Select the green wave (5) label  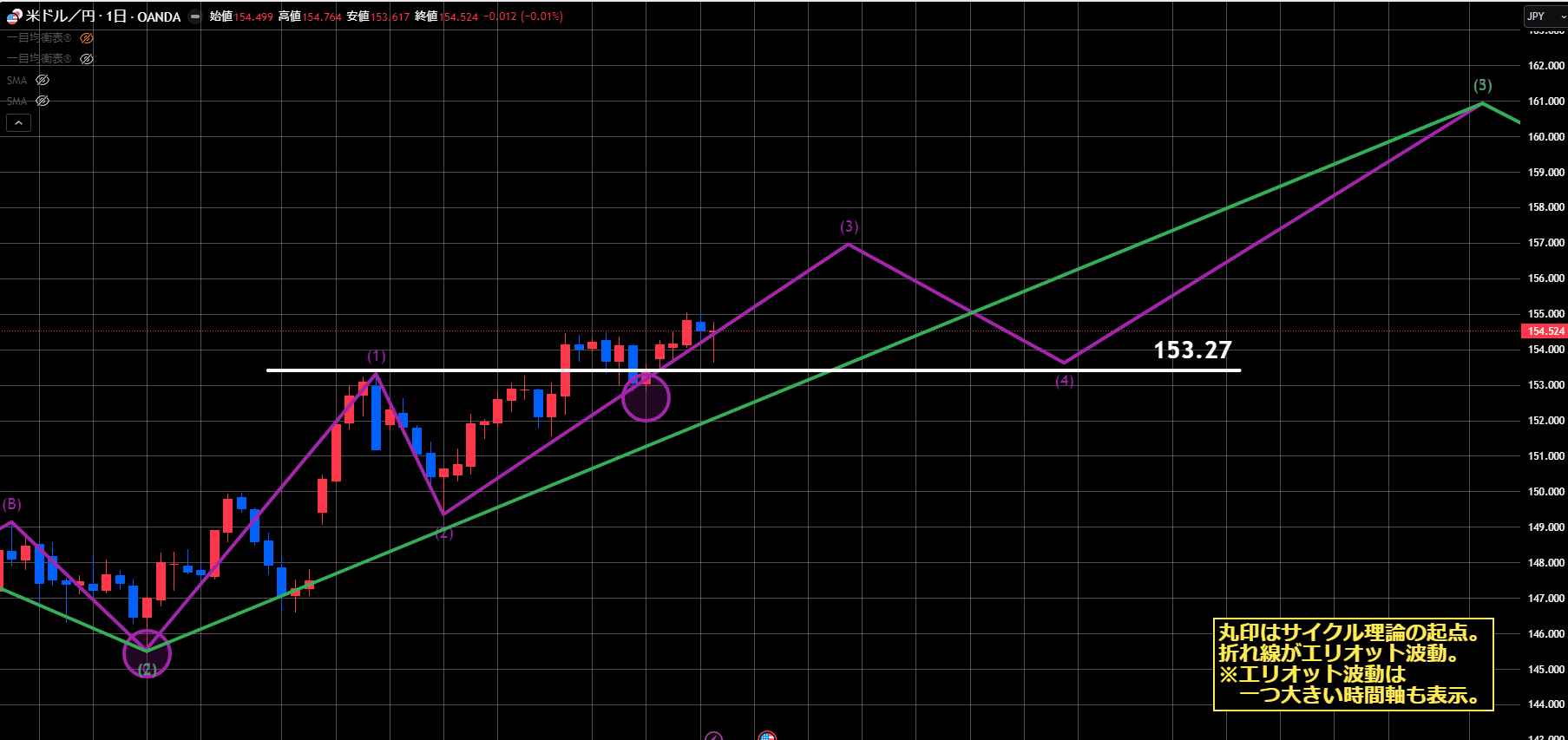click(x=1482, y=85)
